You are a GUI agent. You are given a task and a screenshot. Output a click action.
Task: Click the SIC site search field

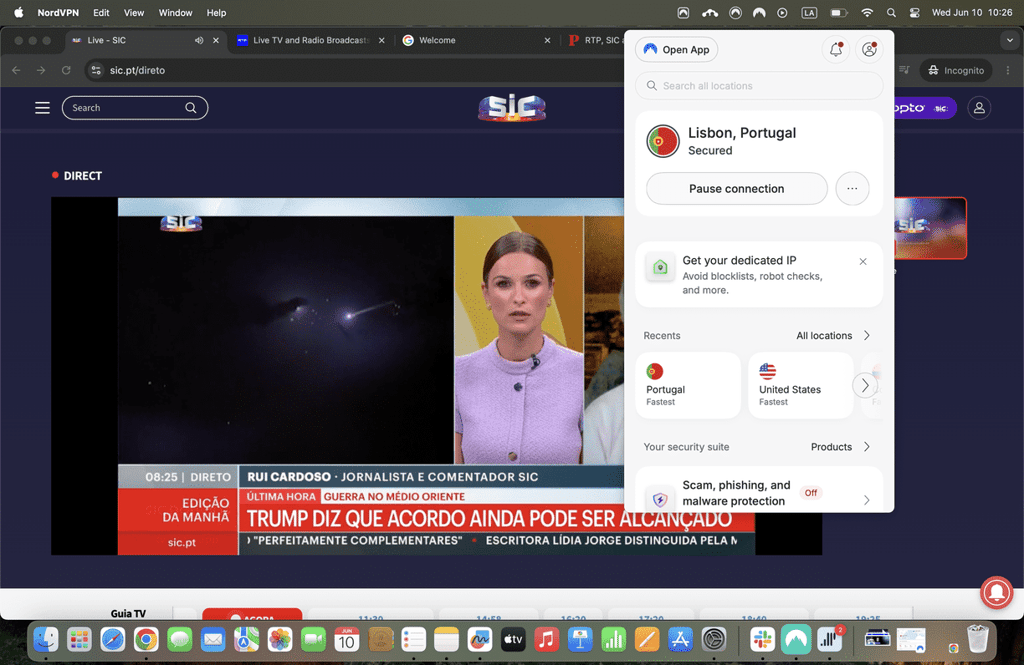click(x=135, y=108)
